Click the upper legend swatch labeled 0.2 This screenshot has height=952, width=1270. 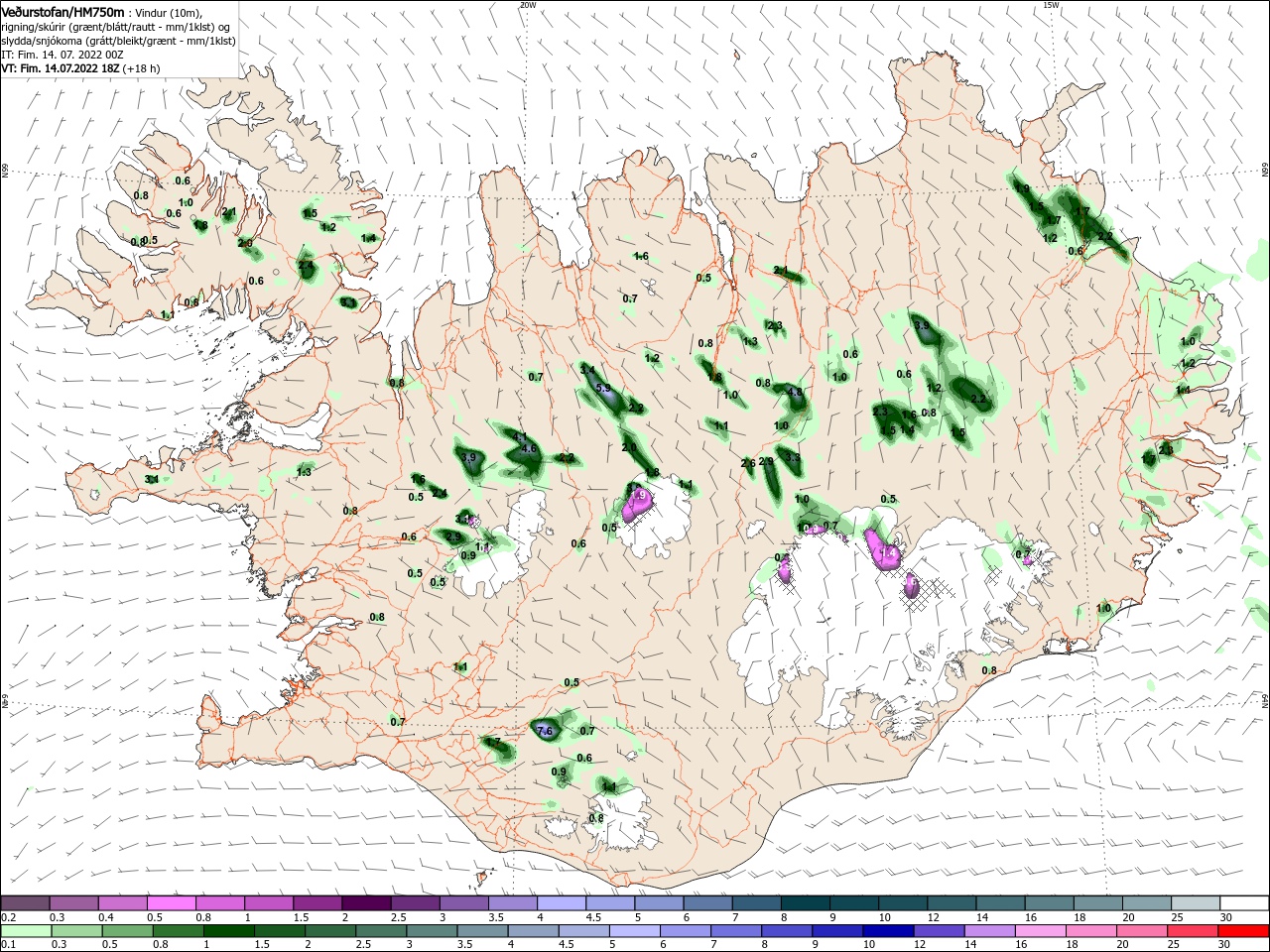tap(25, 903)
